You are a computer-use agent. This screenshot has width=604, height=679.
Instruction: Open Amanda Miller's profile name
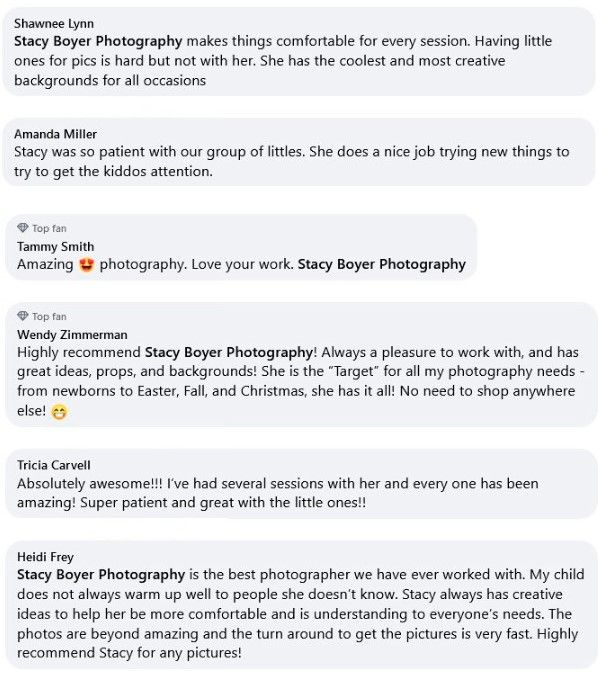55,134
